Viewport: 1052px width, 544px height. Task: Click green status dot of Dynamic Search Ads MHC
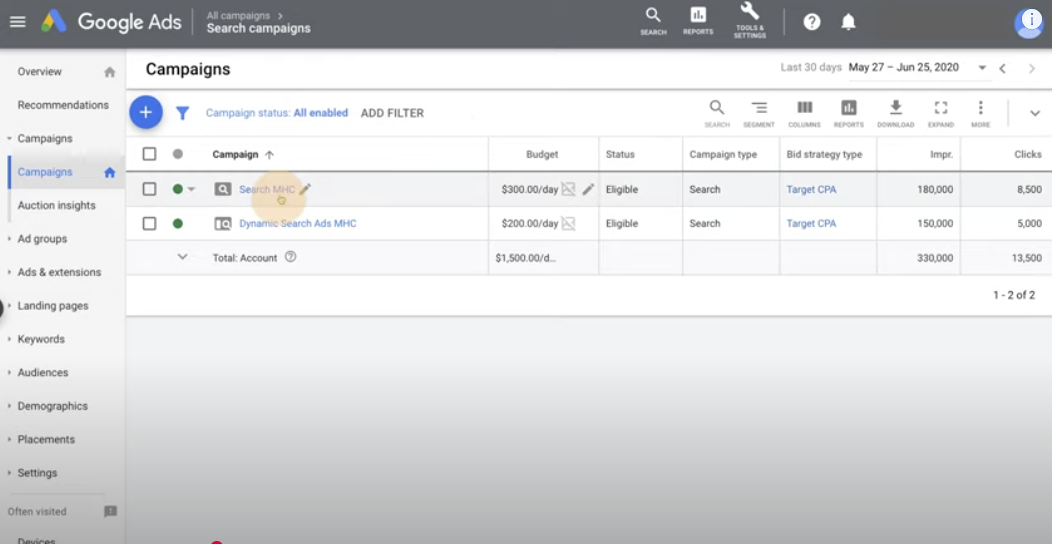[x=178, y=223]
